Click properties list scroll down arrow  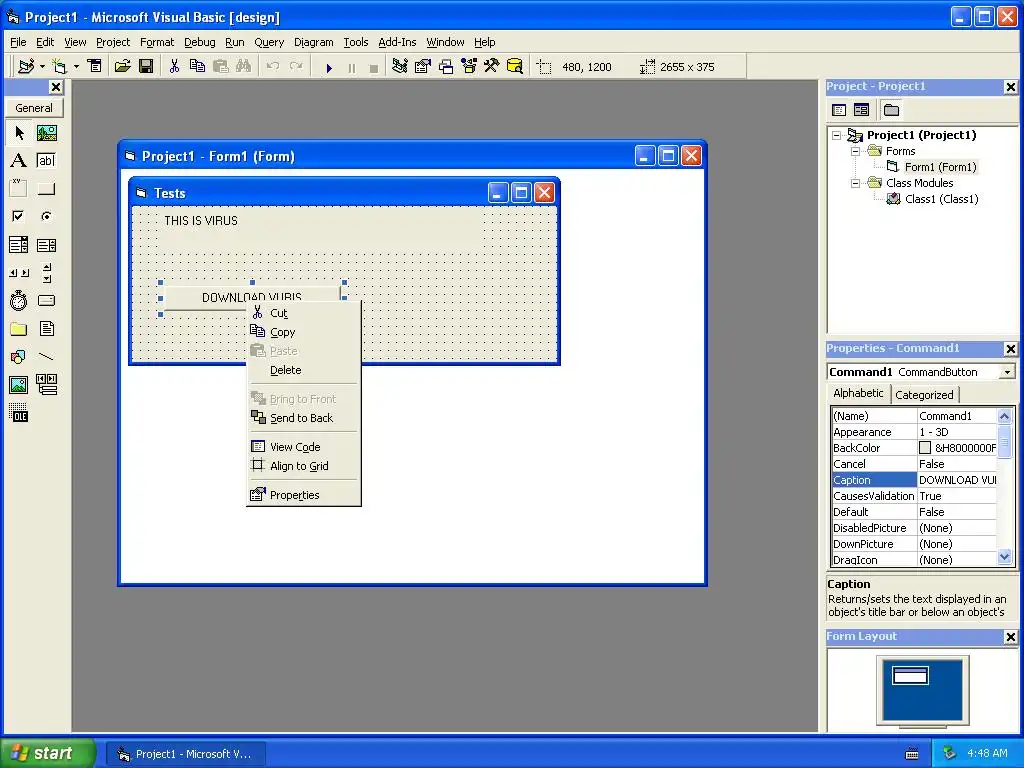[x=1004, y=557]
